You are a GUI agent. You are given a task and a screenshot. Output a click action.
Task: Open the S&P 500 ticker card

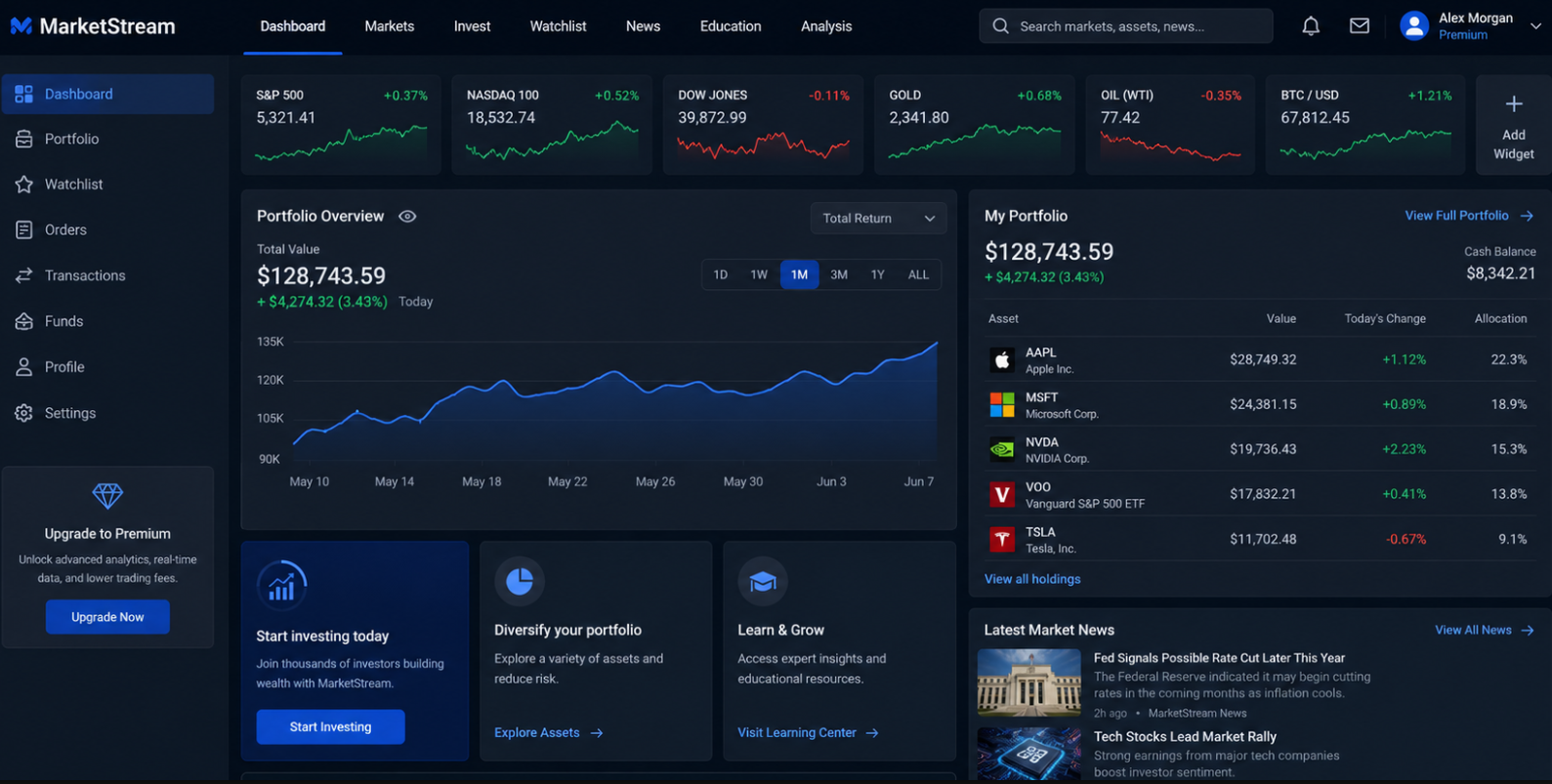coord(341,125)
